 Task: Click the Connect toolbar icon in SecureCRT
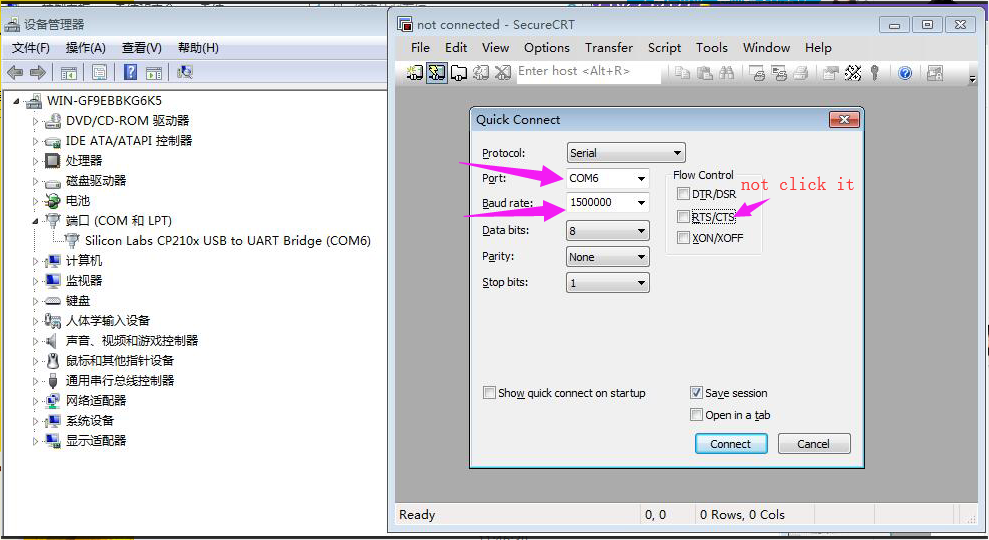coord(414,73)
